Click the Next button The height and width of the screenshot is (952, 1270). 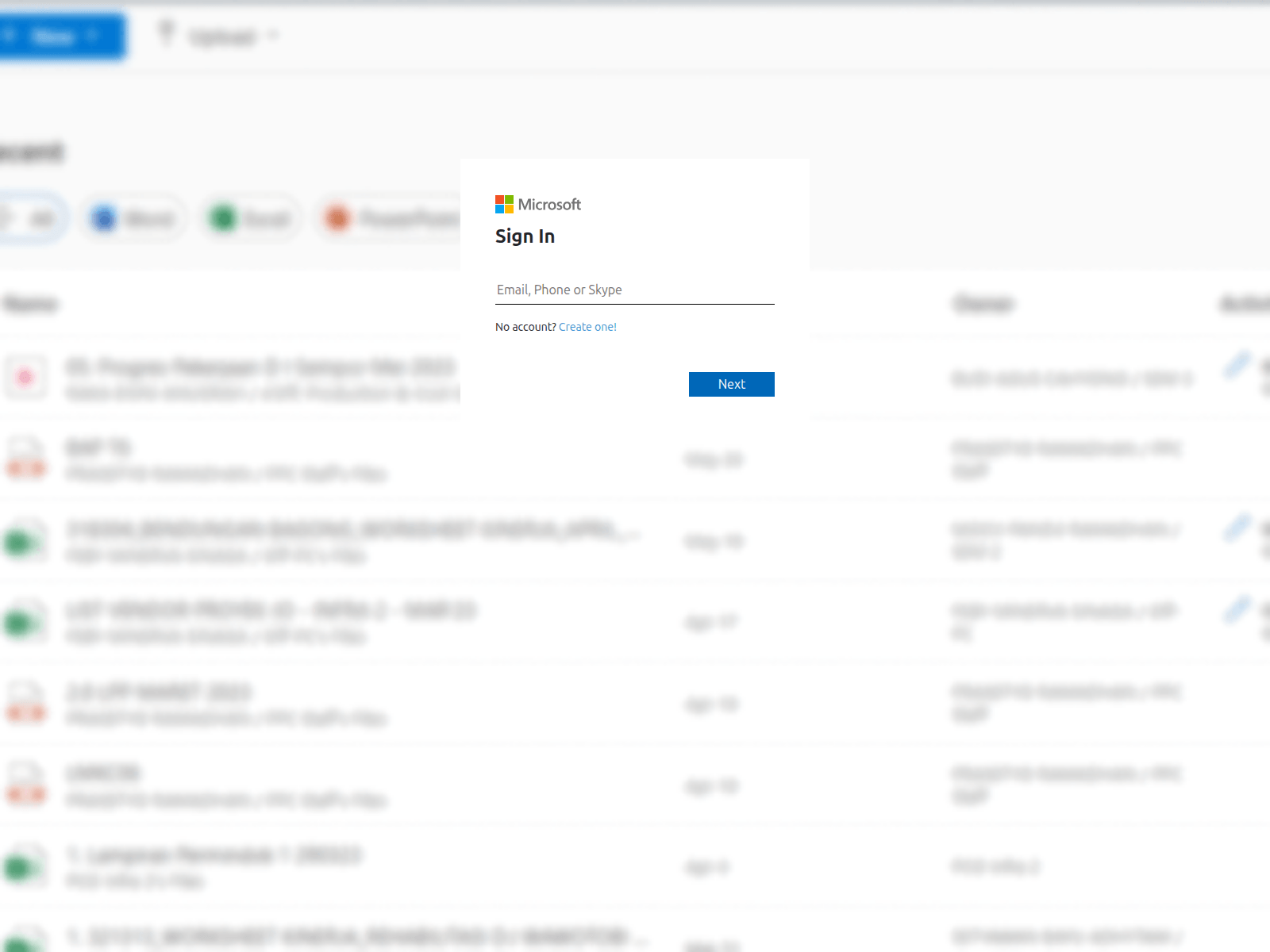731,384
